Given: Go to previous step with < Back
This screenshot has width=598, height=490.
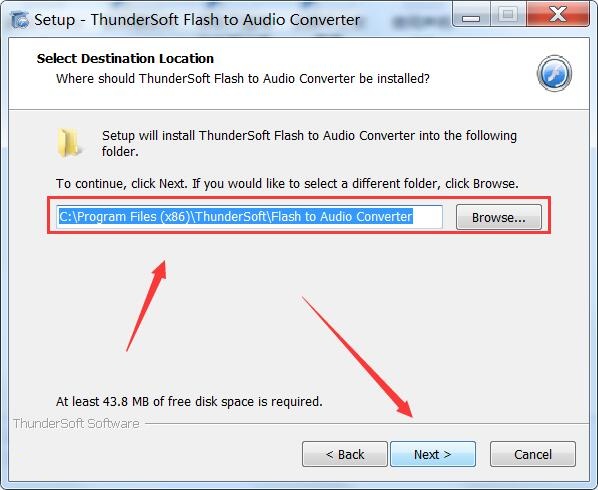Looking at the screenshot, I should 345,454.
